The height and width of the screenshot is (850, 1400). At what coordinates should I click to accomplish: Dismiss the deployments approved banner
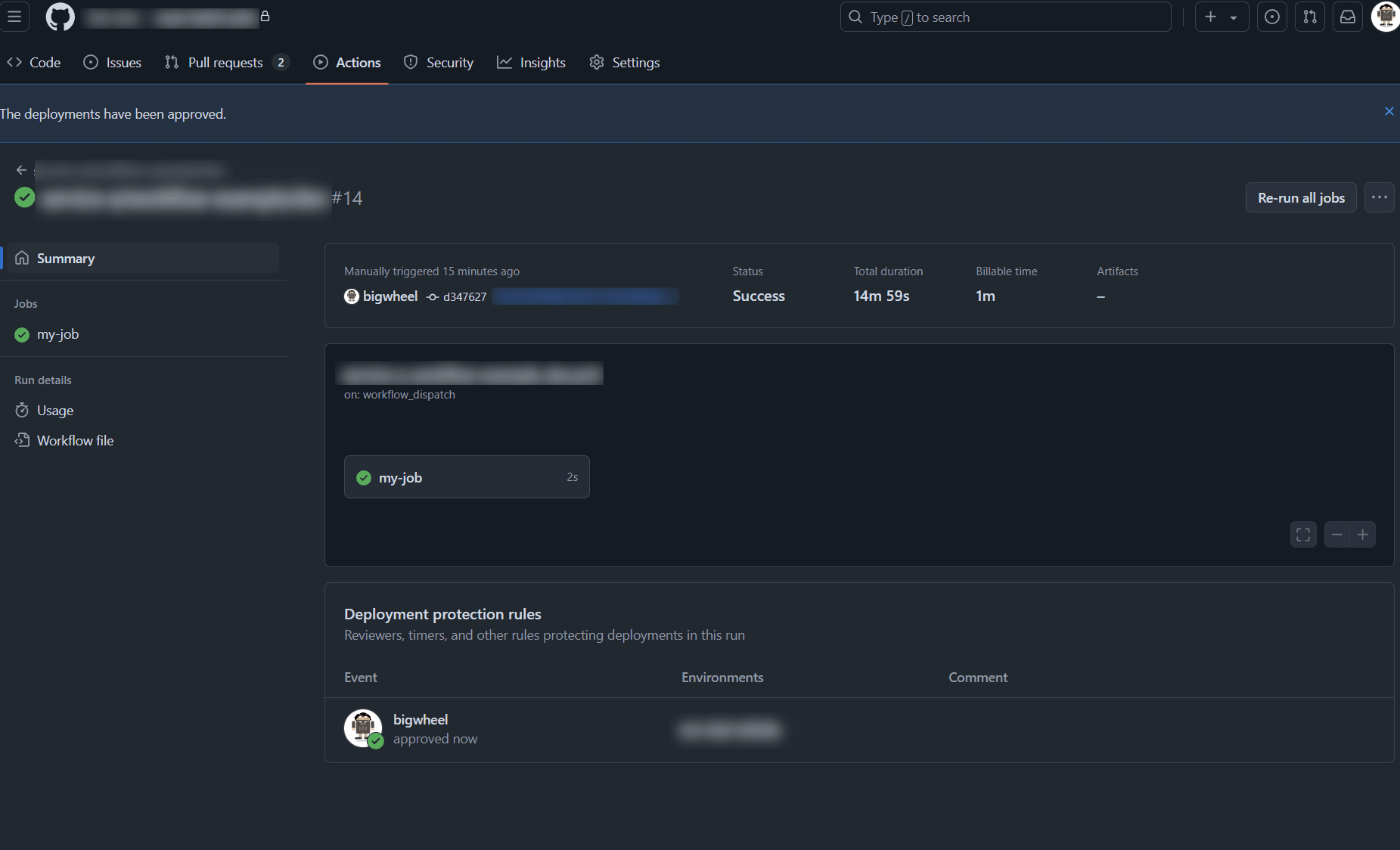pyautogui.click(x=1389, y=111)
